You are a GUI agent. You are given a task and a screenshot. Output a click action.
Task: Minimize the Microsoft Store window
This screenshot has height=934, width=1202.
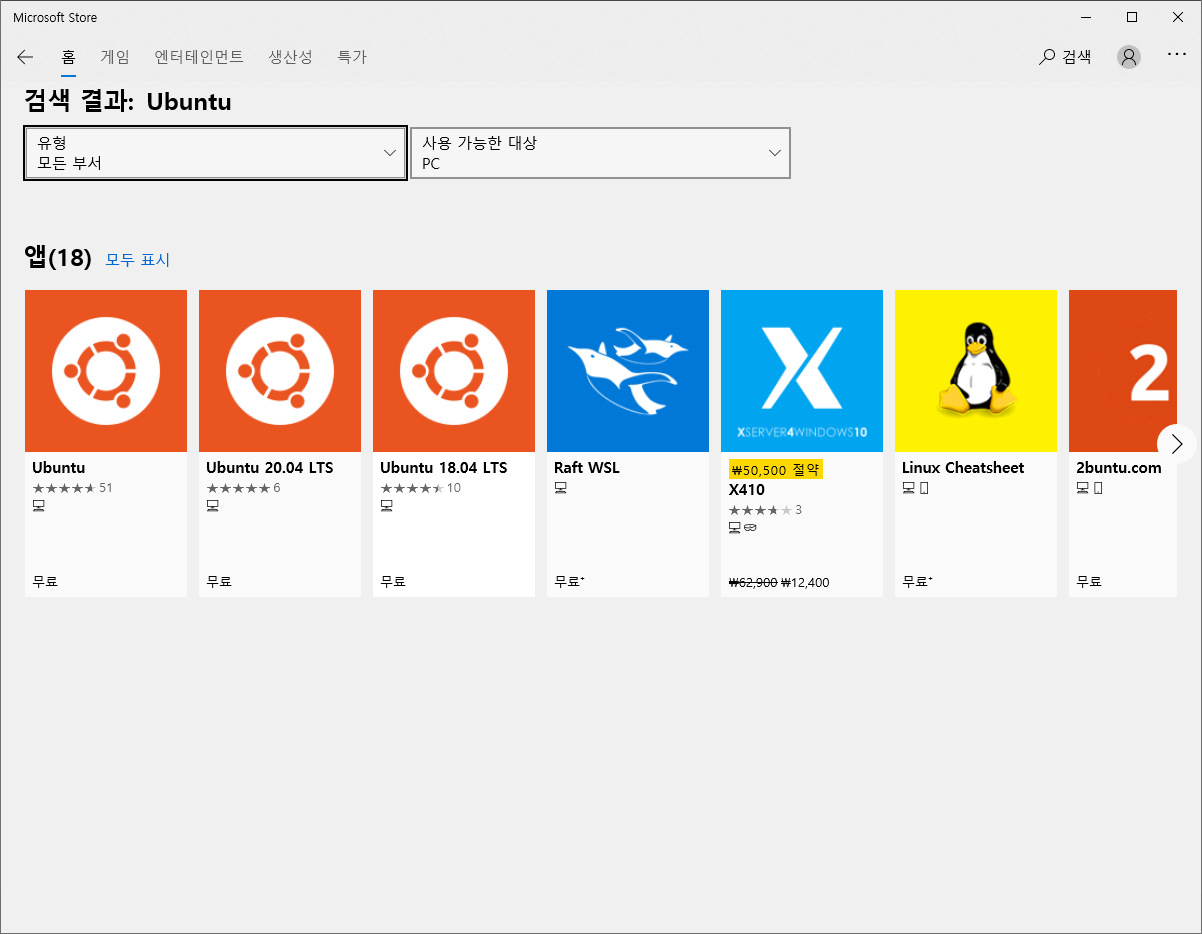pos(1086,17)
